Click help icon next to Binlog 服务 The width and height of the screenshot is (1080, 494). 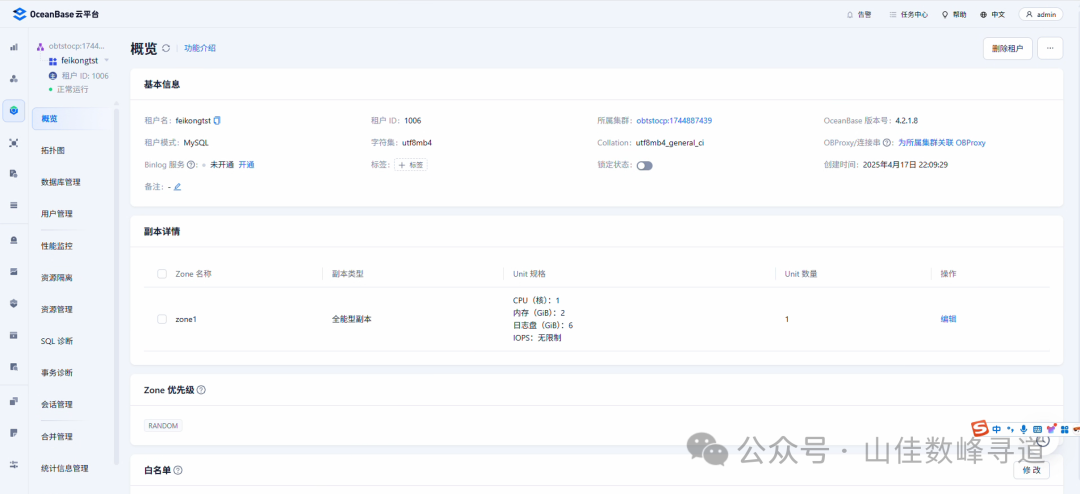(x=192, y=165)
